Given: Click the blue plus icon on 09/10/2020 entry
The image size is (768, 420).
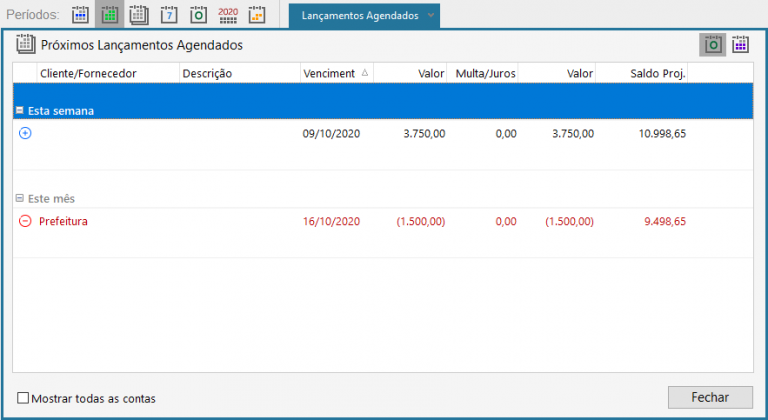Looking at the screenshot, I should (25, 133).
